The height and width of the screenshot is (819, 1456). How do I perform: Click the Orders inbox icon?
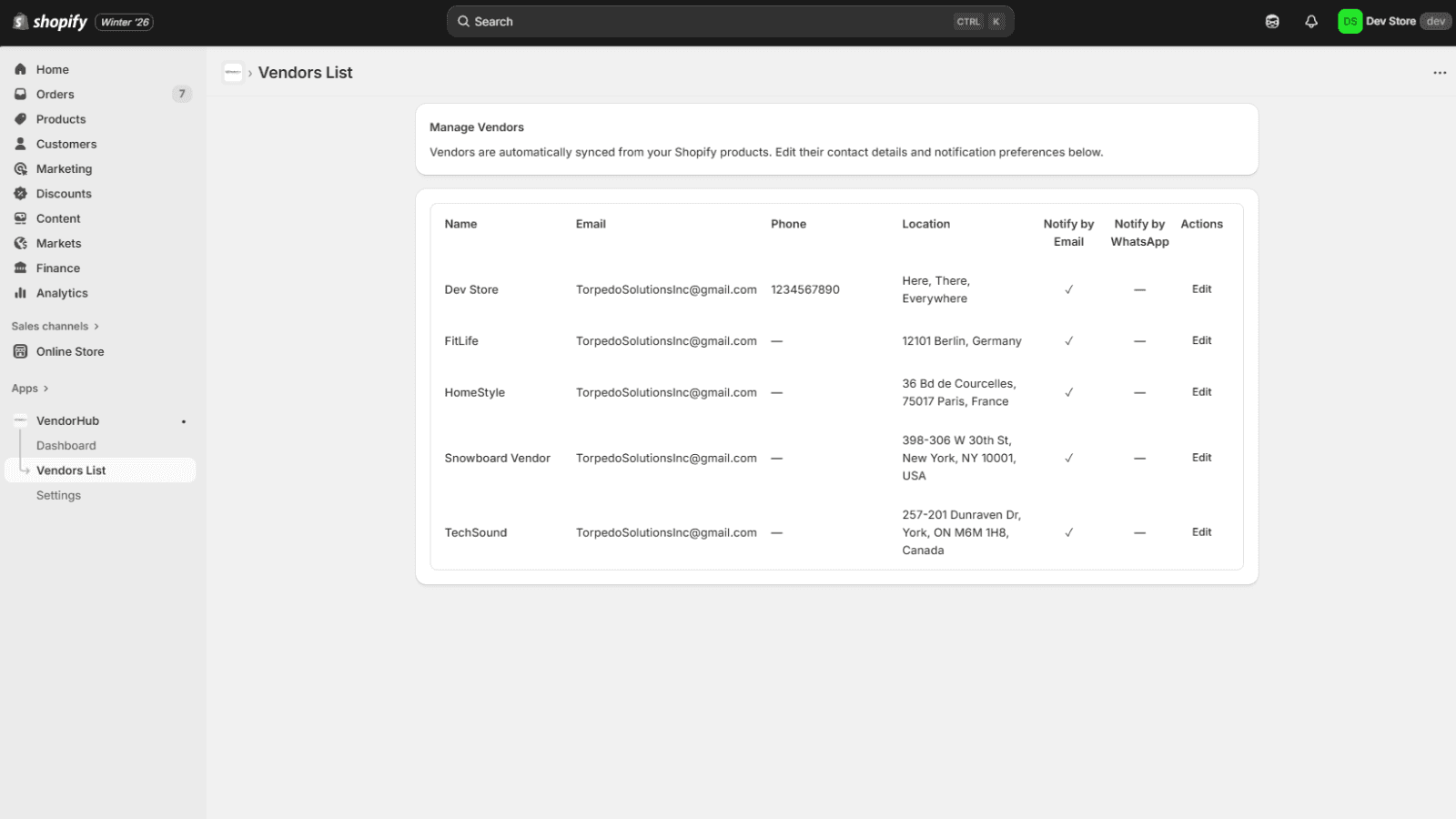tap(20, 95)
